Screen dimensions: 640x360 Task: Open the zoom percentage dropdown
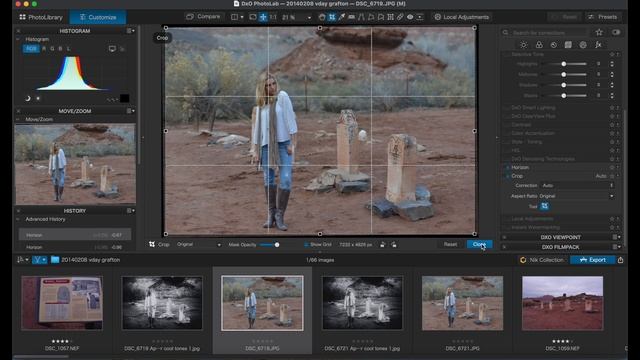[309, 18]
